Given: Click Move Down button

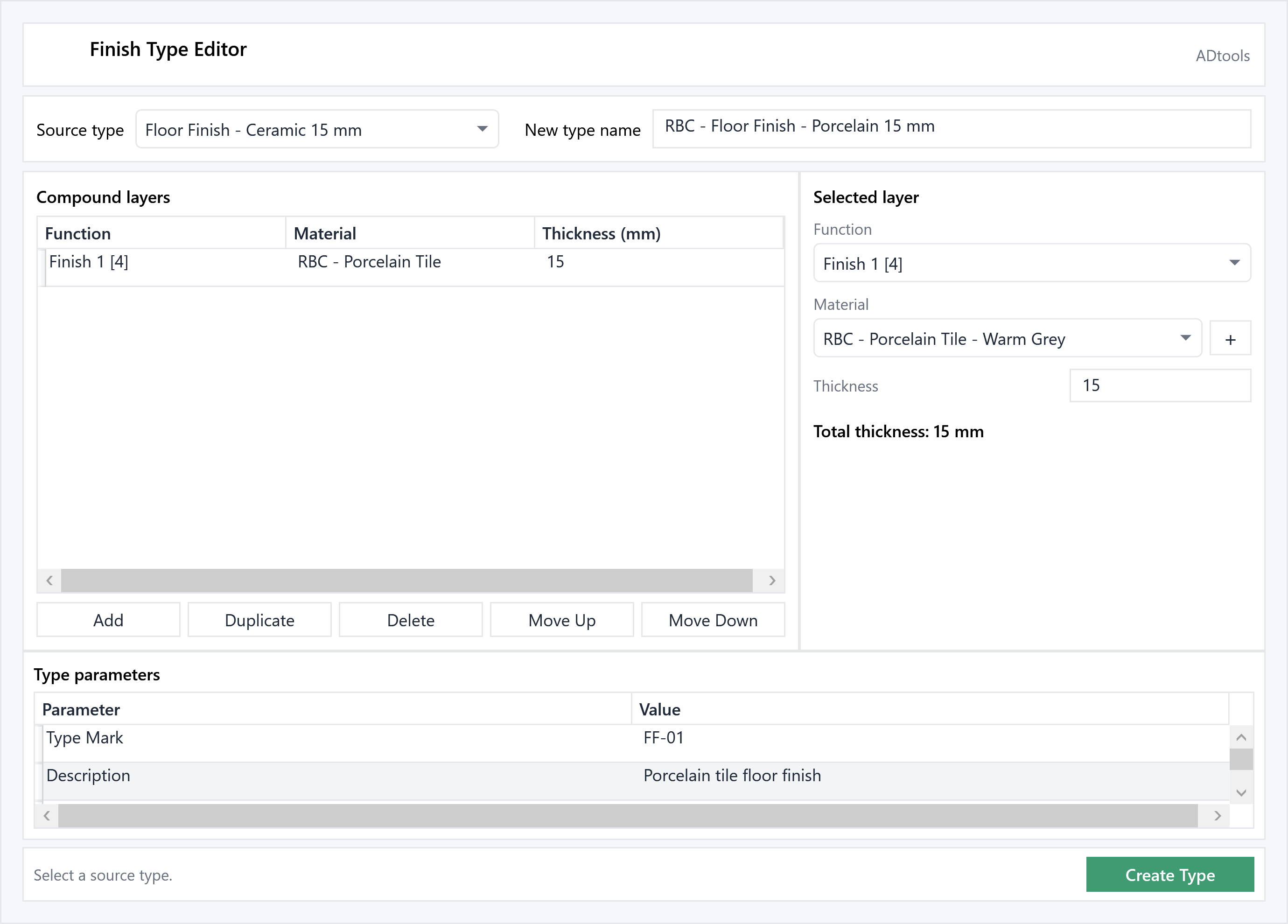Looking at the screenshot, I should pyautogui.click(x=713, y=620).
